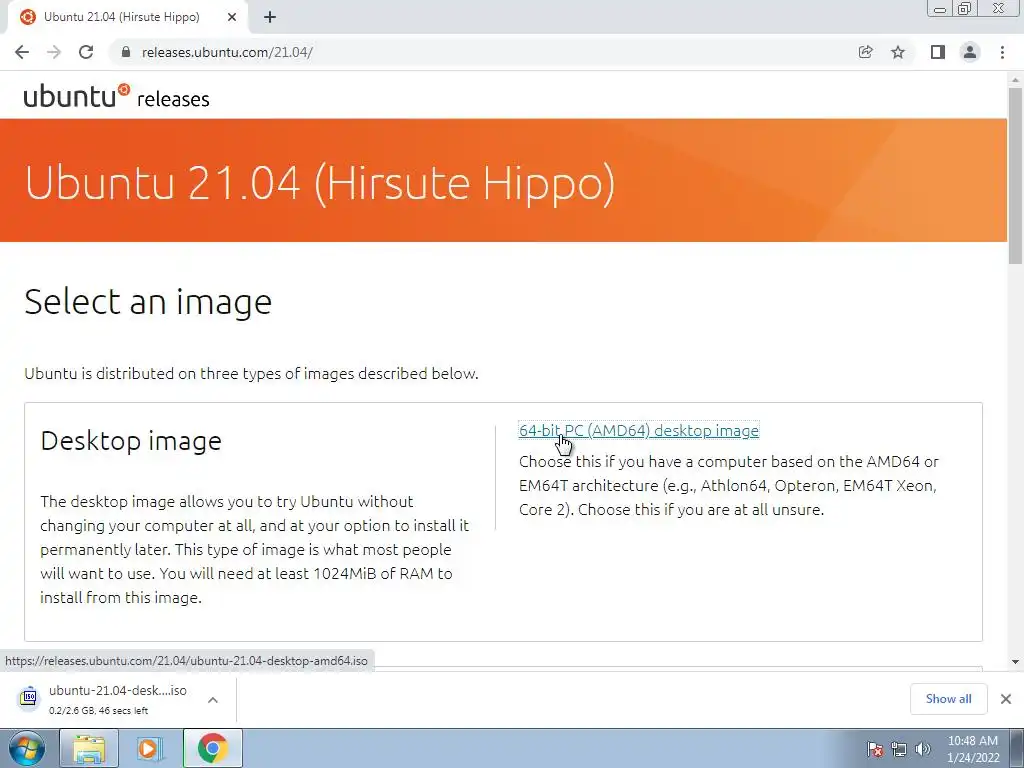The image size is (1024, 768).
Task: Click the page vertical scrollbar thumb
Action: 1015,176
